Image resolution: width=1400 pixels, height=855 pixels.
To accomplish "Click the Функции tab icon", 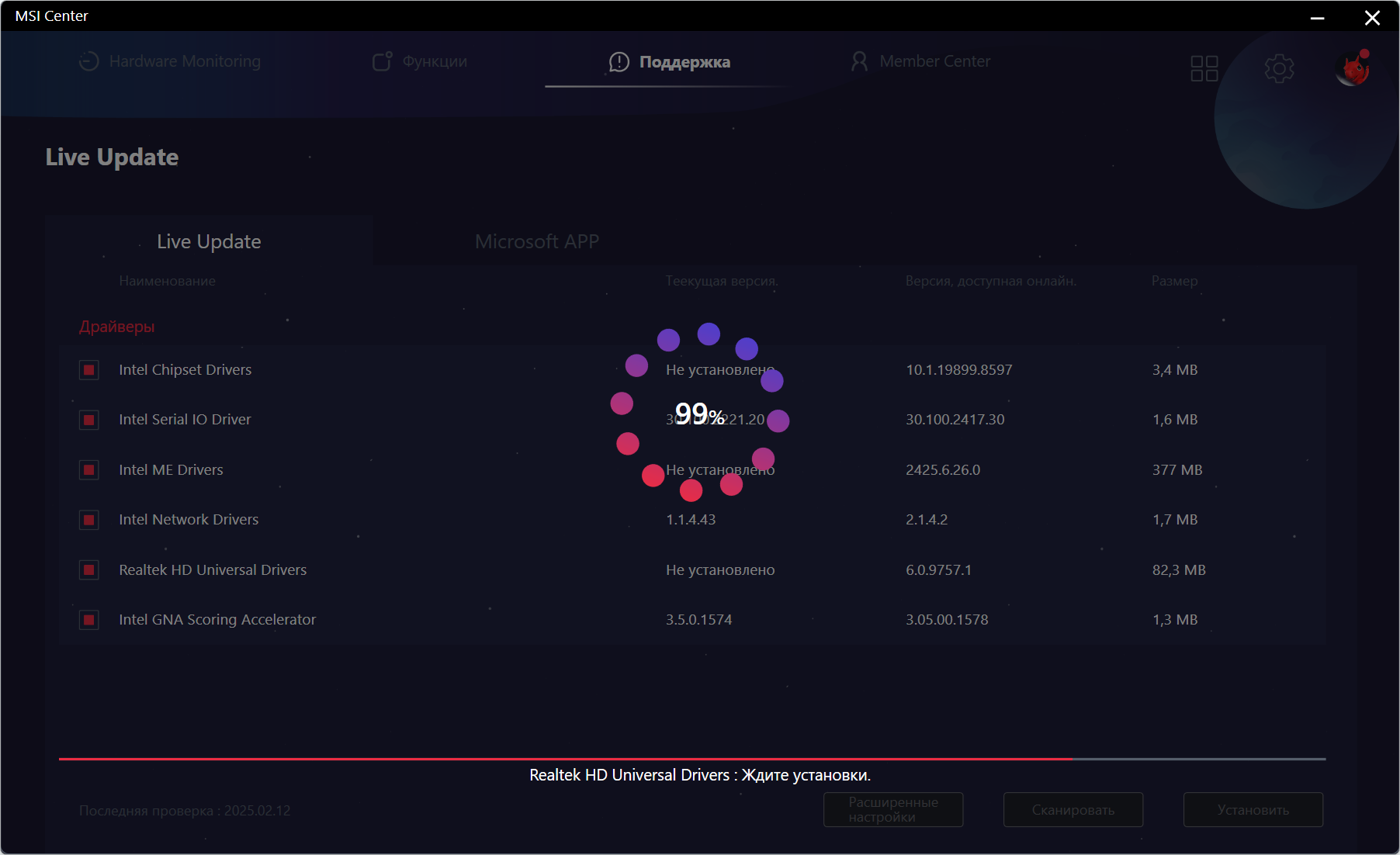I will [382, 61].
